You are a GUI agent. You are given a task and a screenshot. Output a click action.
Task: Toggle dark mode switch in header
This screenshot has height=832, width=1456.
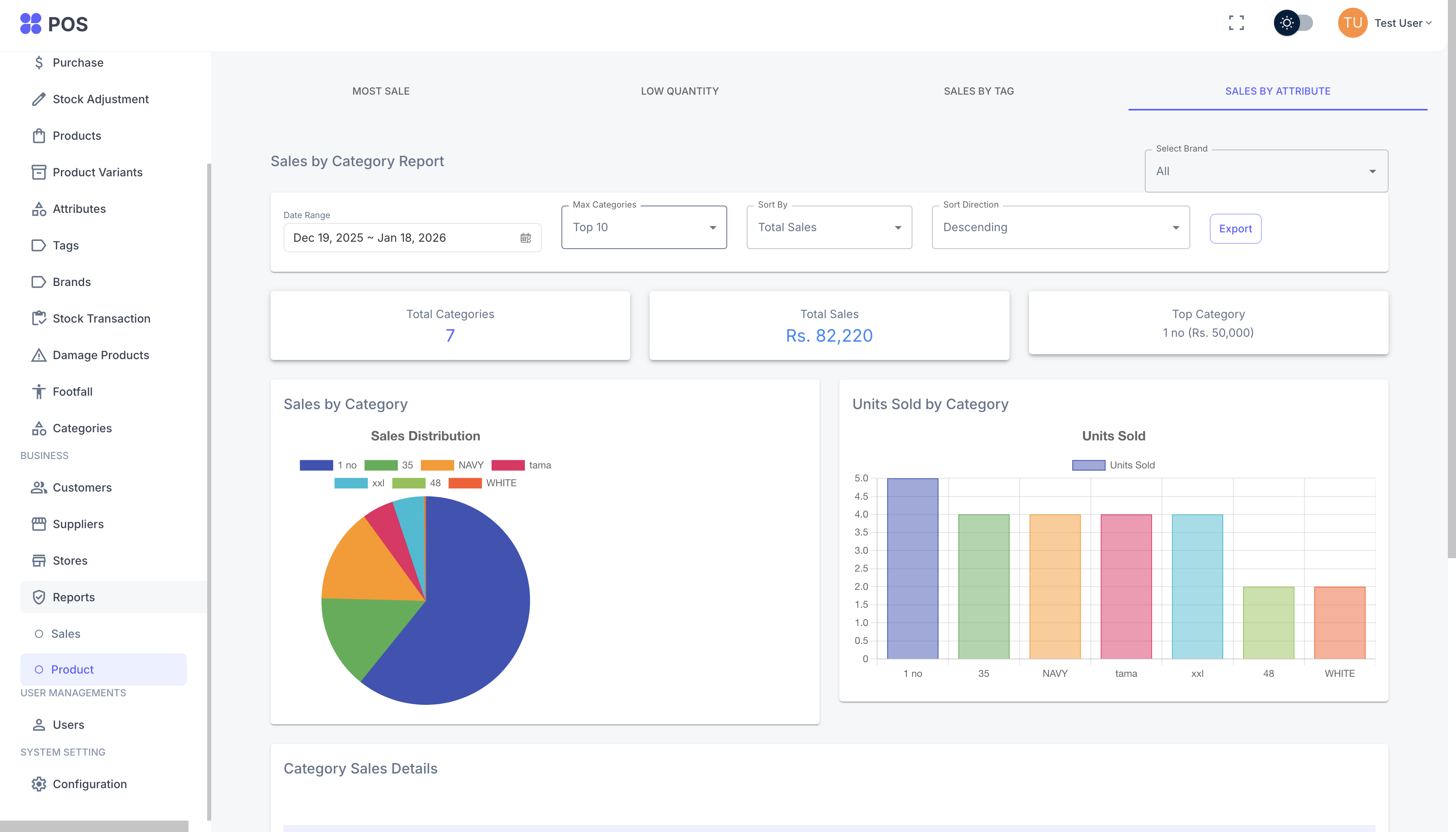point(1294,23)
